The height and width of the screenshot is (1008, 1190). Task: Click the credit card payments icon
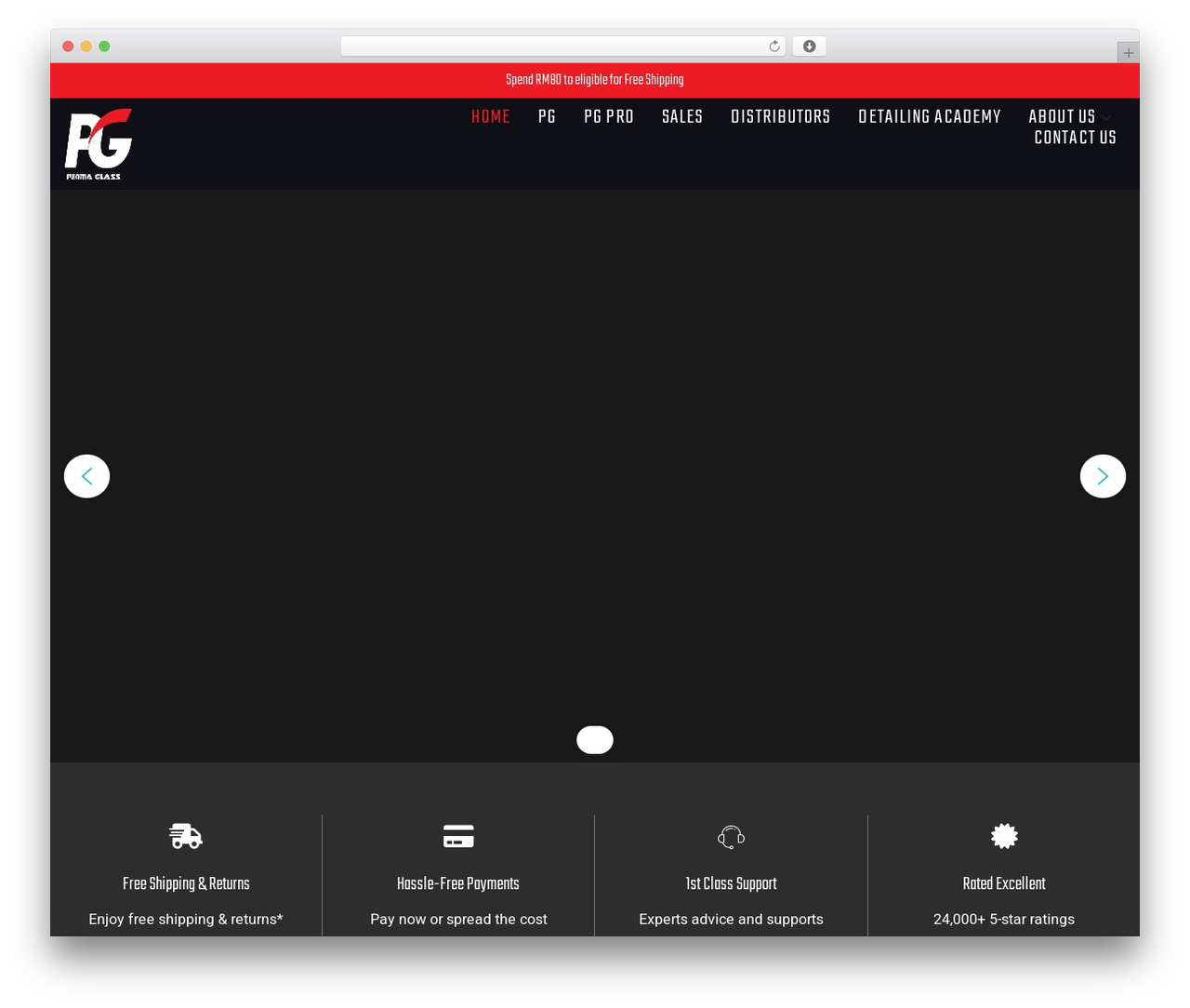click(458, 836)
